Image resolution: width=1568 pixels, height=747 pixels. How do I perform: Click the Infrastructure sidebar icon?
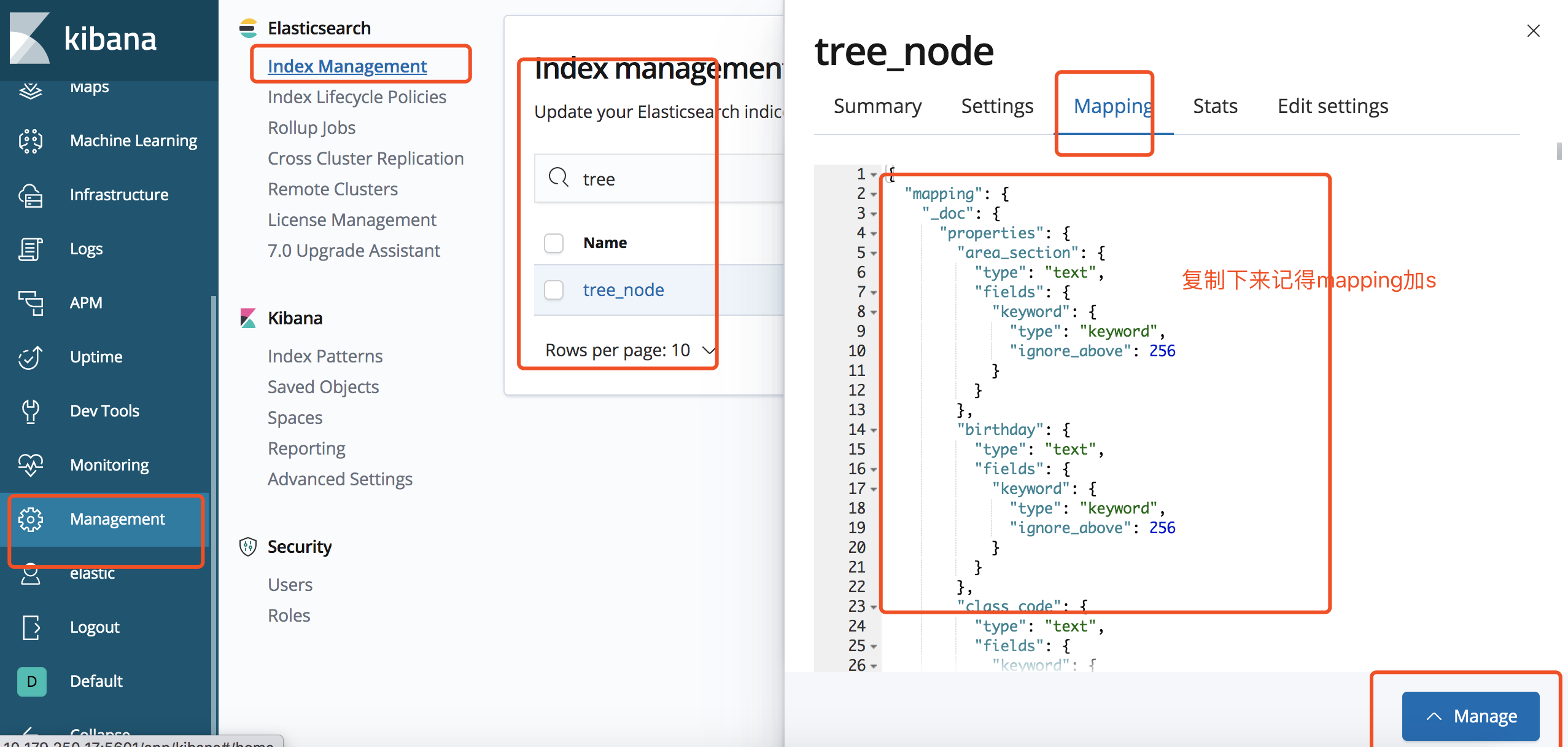(x=31, y=195)
